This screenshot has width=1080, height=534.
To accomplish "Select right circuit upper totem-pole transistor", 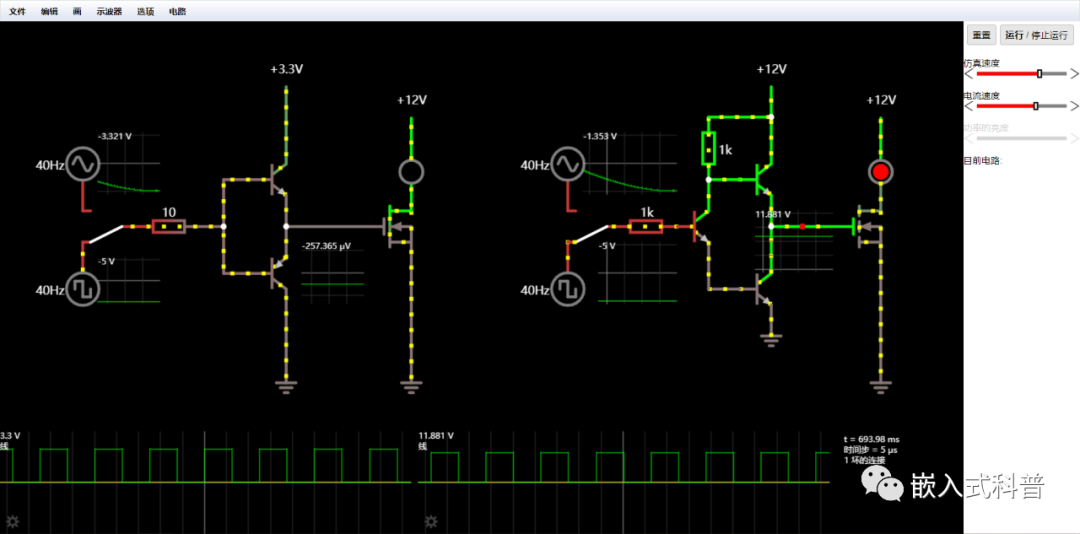I will [763, 179].
